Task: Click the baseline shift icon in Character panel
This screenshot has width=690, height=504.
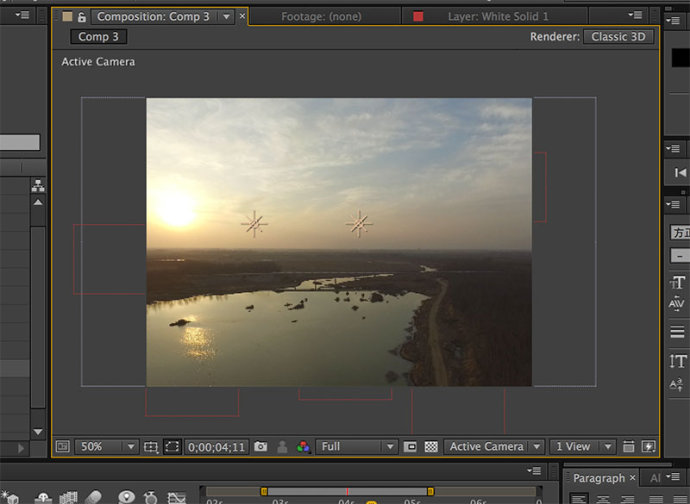Action: [x=676, y=385]
